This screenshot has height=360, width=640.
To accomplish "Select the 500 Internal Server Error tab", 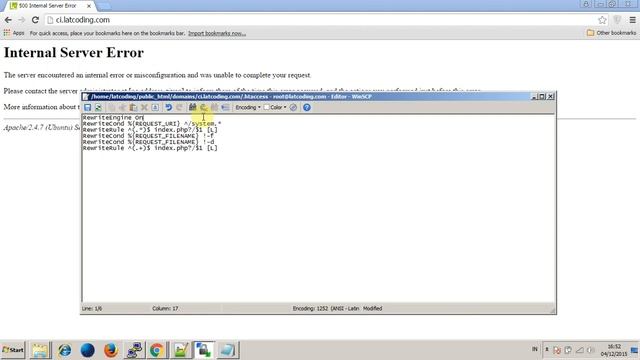I will click(x=47, y=6).
